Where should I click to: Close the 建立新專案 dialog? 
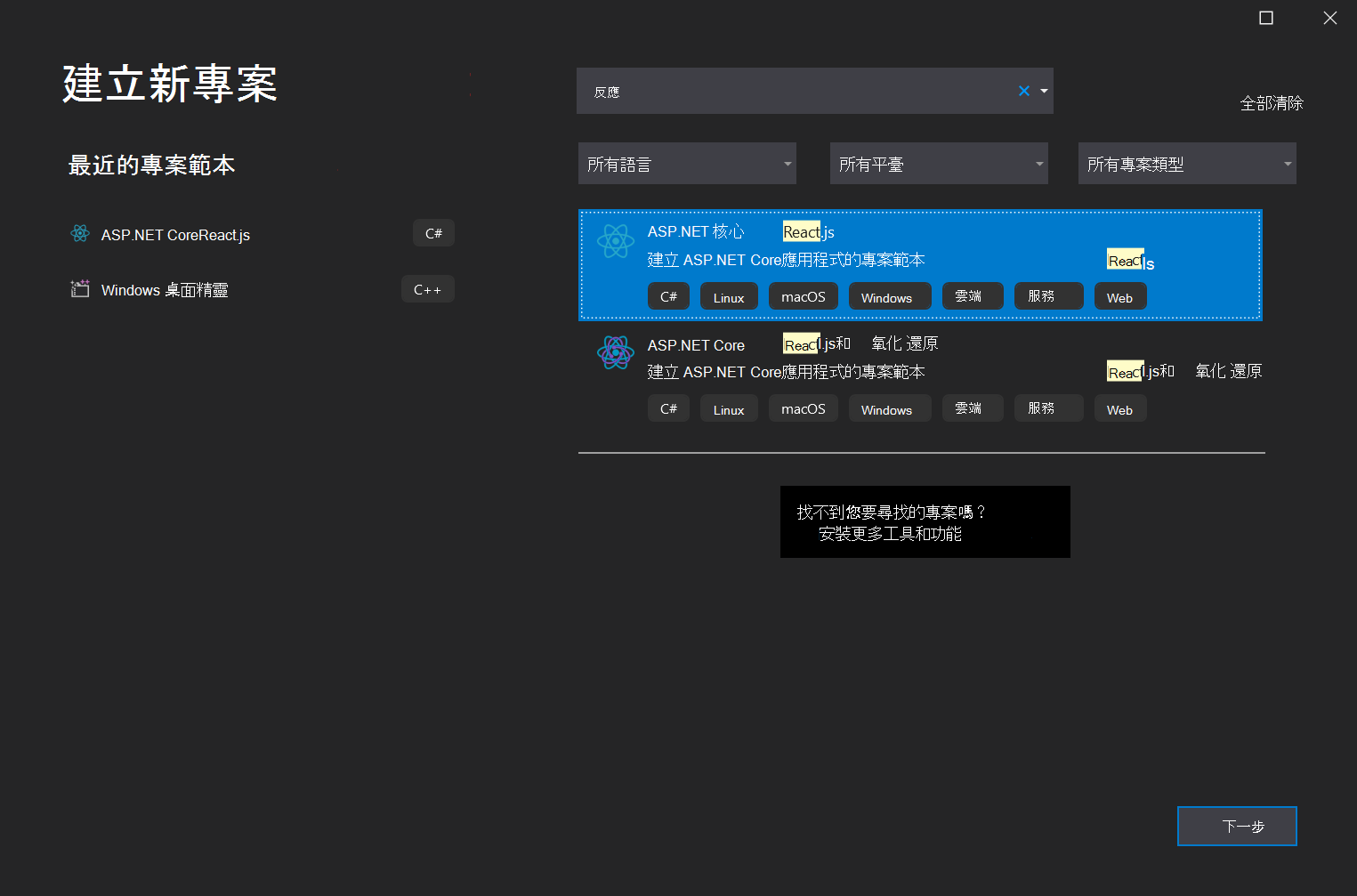pos(1330,18)
